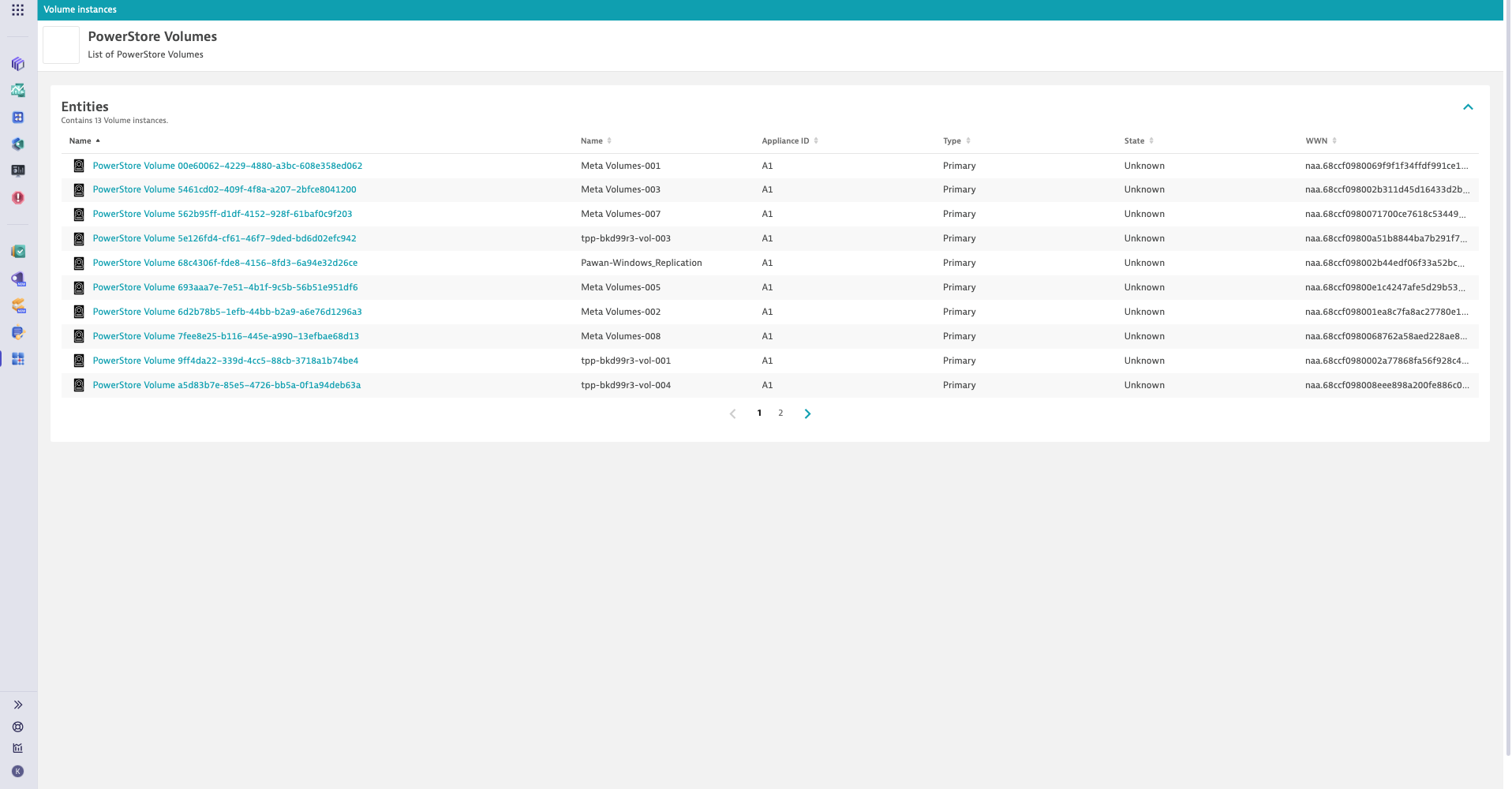The height and width of the screenshot is (789, 1512).
Task: Open the green chart app in sidebar
Action: 17,91
